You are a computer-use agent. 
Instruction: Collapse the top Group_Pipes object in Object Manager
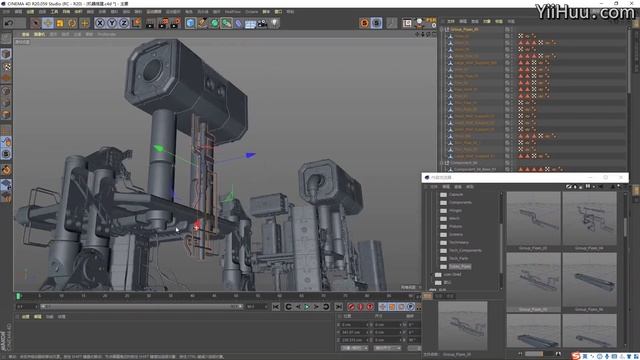point(441,29)
